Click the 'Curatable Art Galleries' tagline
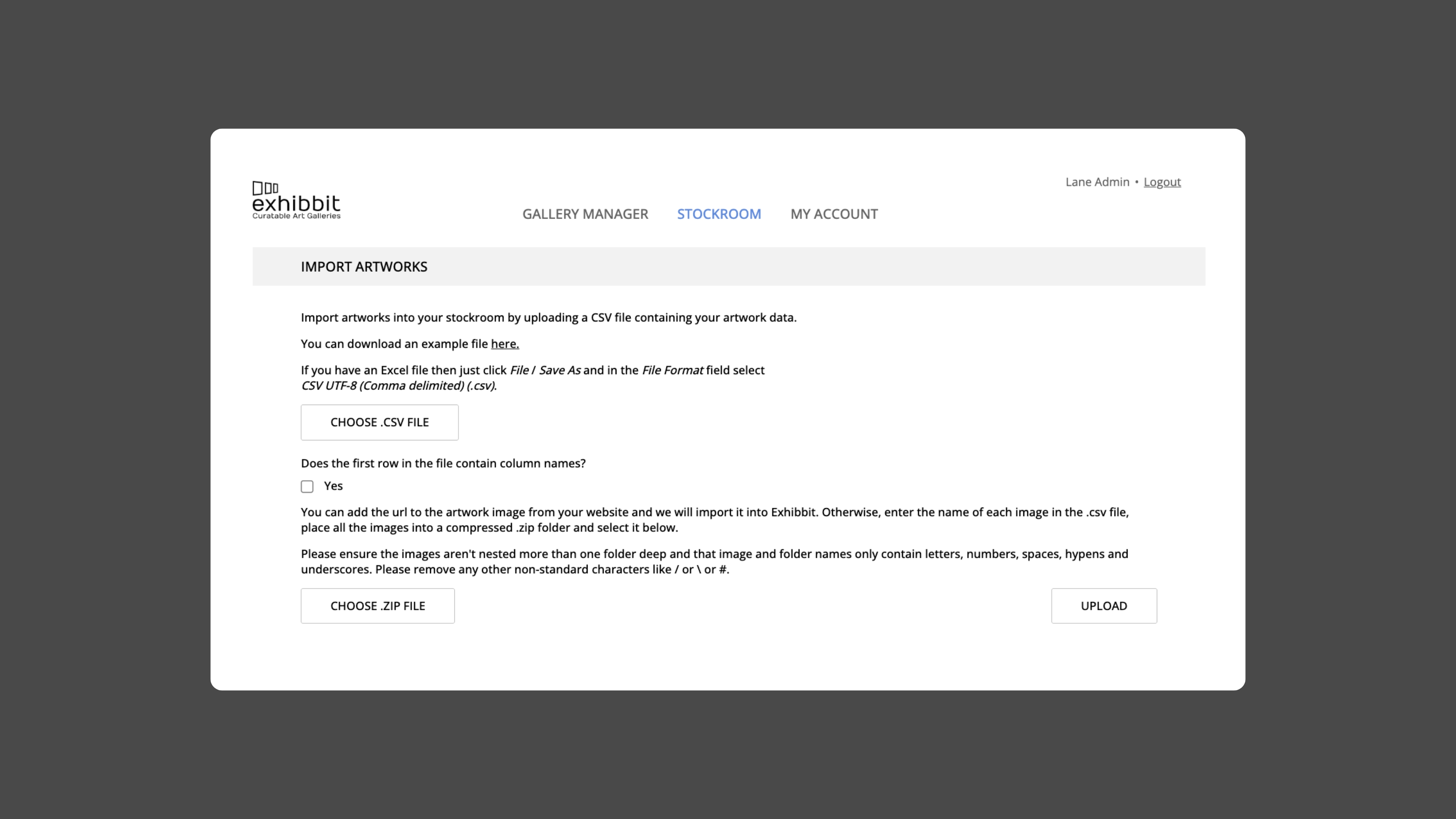The image size is (1456, 819). coord(296,216)
